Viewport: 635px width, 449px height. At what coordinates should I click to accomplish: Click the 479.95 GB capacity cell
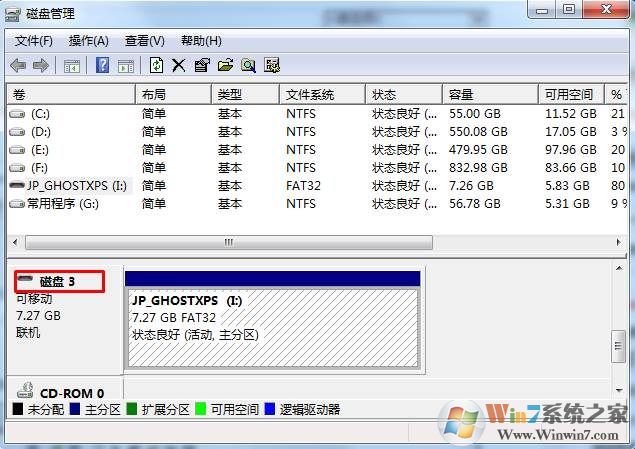tap(478, 150)
